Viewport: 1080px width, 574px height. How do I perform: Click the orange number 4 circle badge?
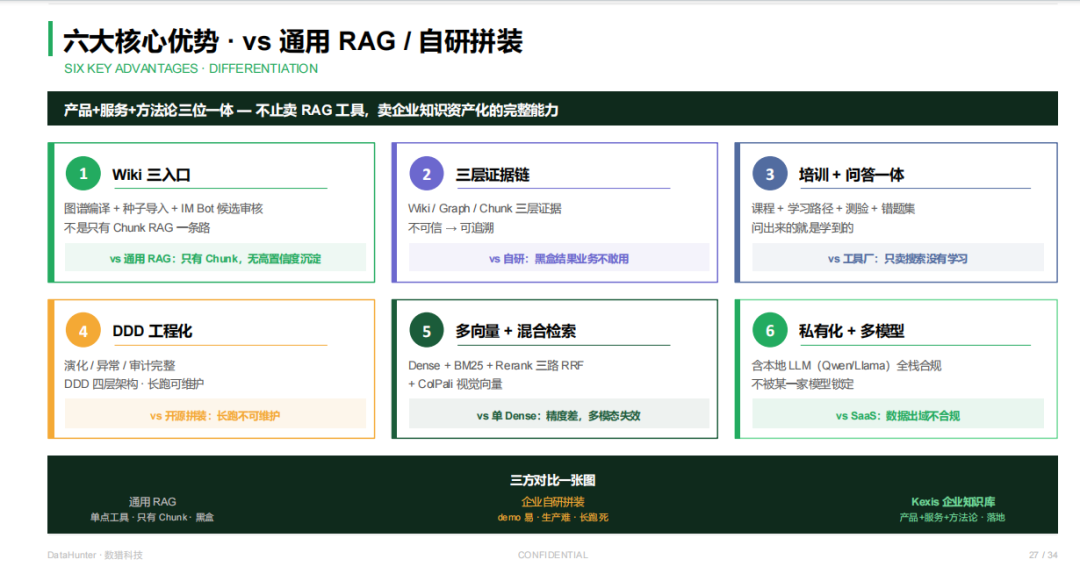pyautogui.click(x=83, y=331)
